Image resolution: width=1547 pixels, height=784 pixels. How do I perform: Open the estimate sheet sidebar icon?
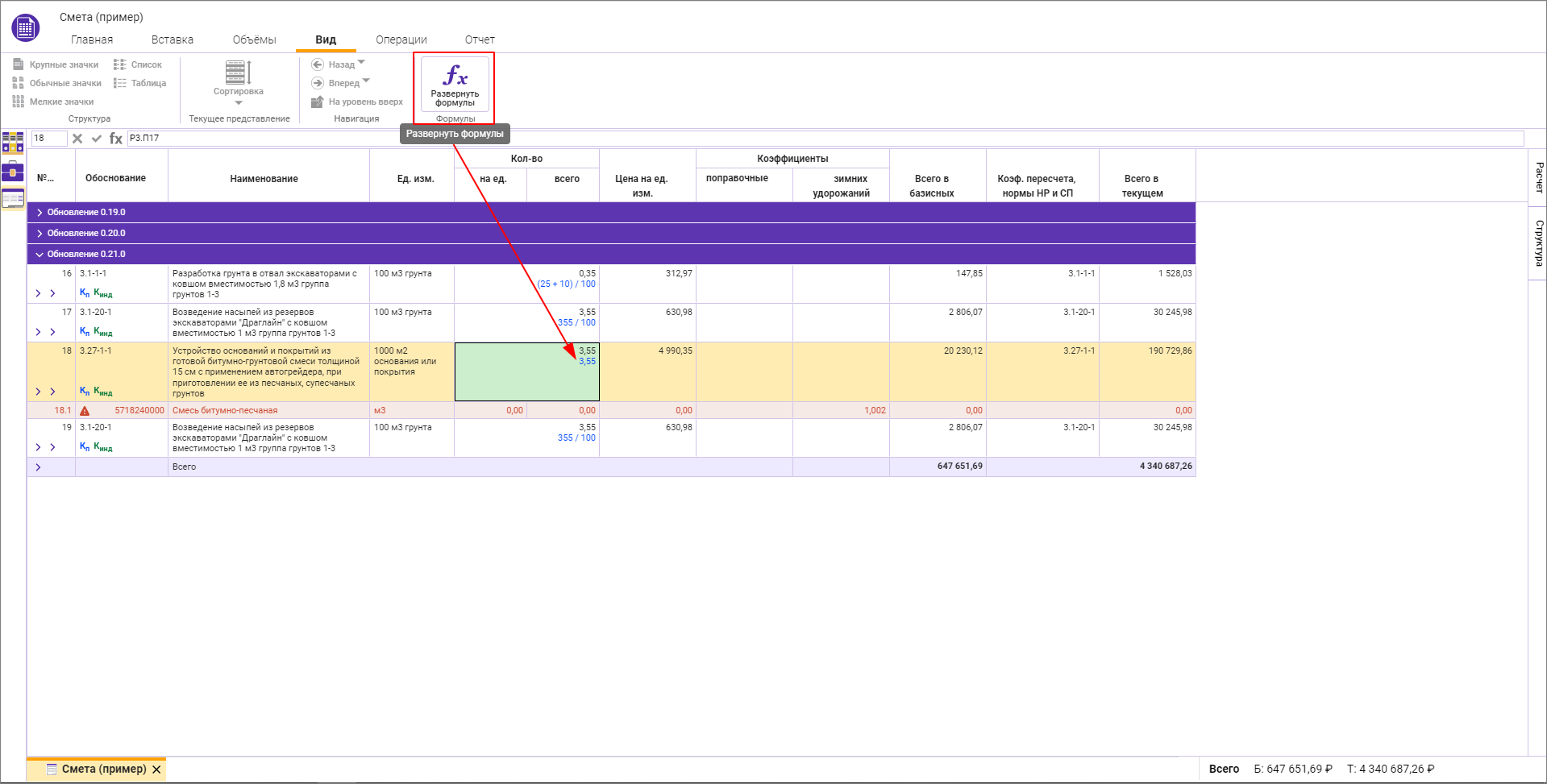[x=13, y=198]
